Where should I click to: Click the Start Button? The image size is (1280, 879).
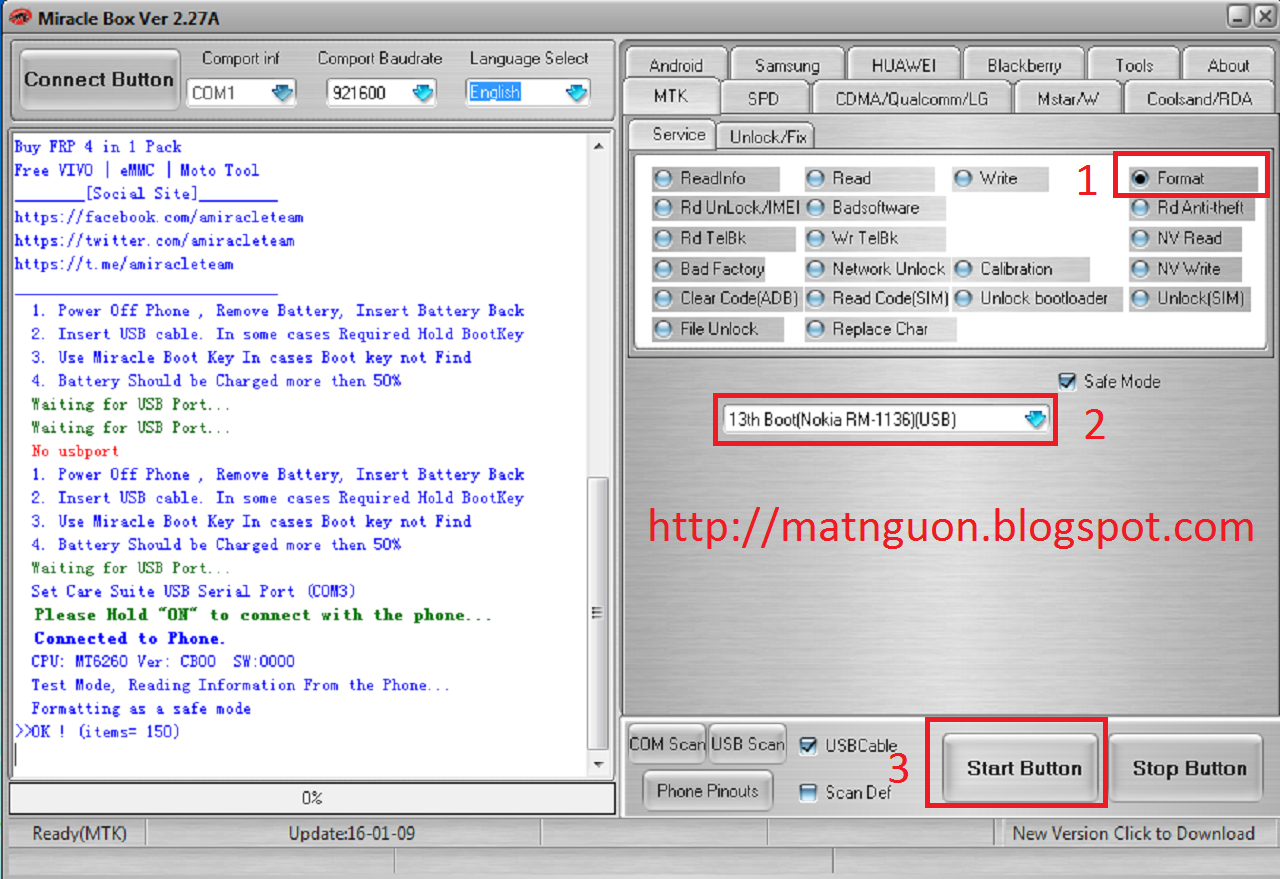pos(1023,768)
